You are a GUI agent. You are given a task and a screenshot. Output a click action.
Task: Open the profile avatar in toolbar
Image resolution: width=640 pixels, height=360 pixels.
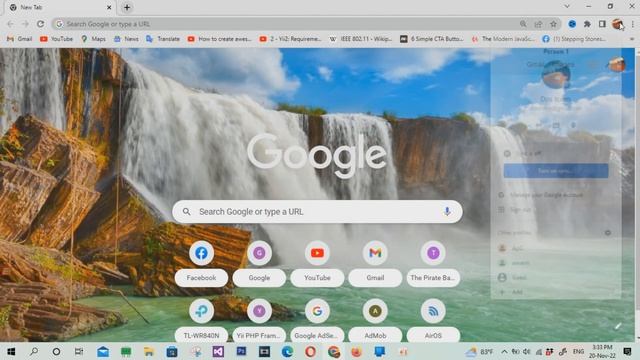[617, 24]
